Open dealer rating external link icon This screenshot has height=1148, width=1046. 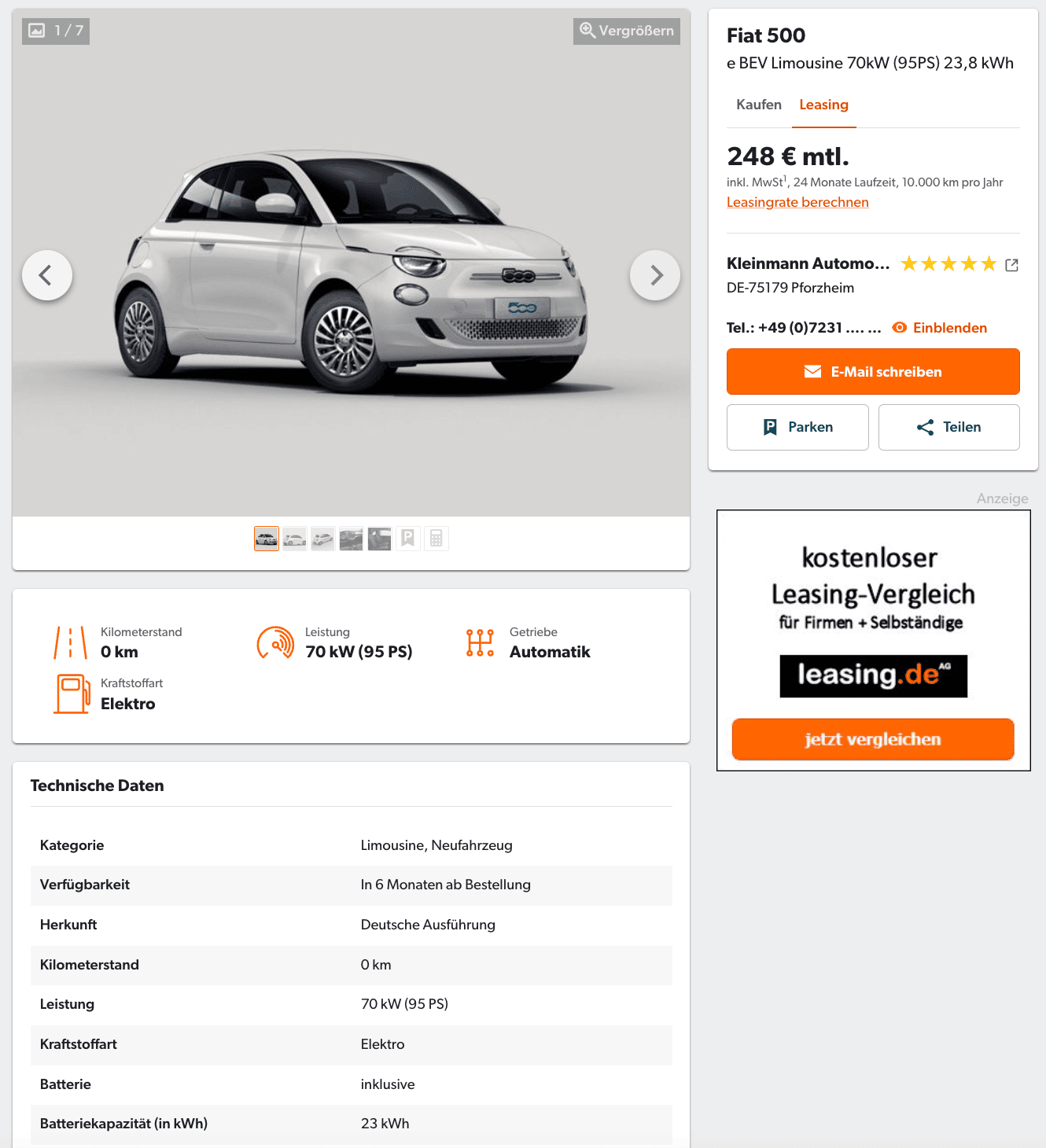[x=1012, y=265]
